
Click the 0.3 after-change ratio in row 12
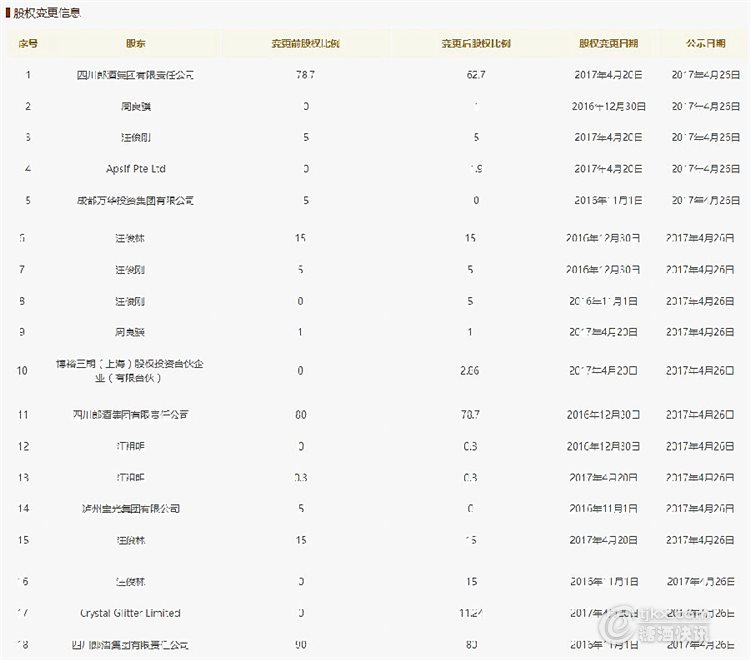470,446
